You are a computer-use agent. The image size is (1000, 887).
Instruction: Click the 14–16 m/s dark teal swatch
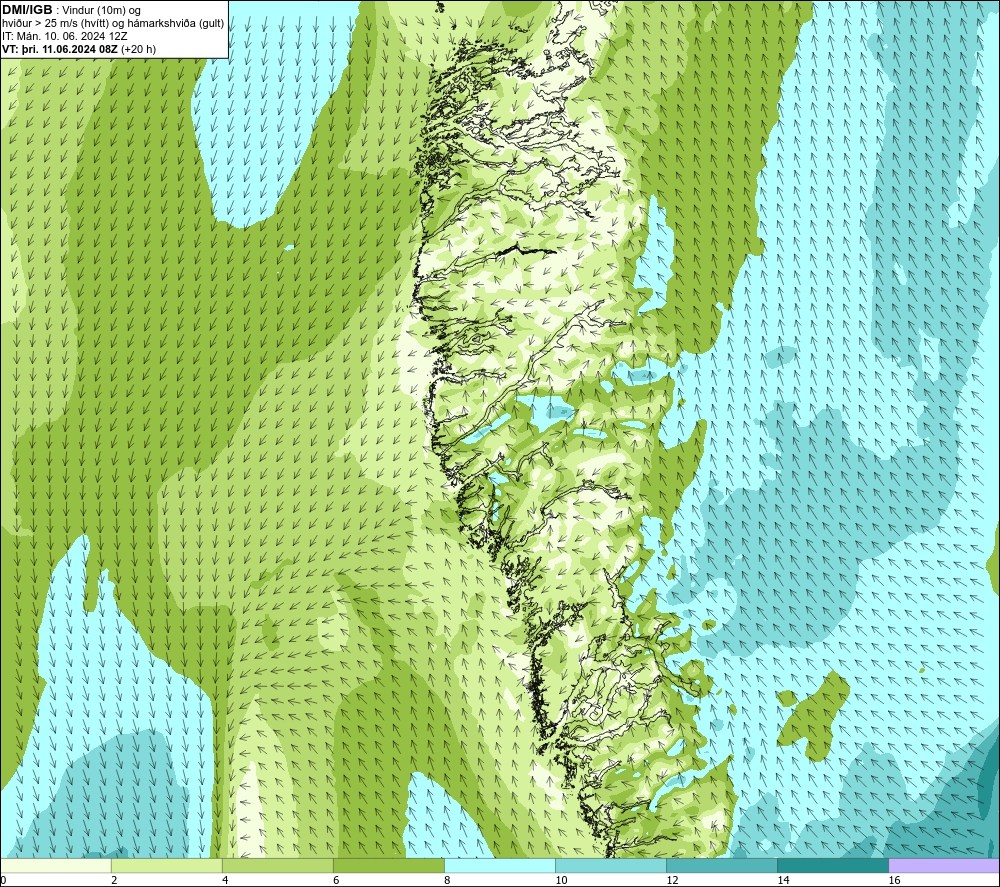[x=833, y=865]
